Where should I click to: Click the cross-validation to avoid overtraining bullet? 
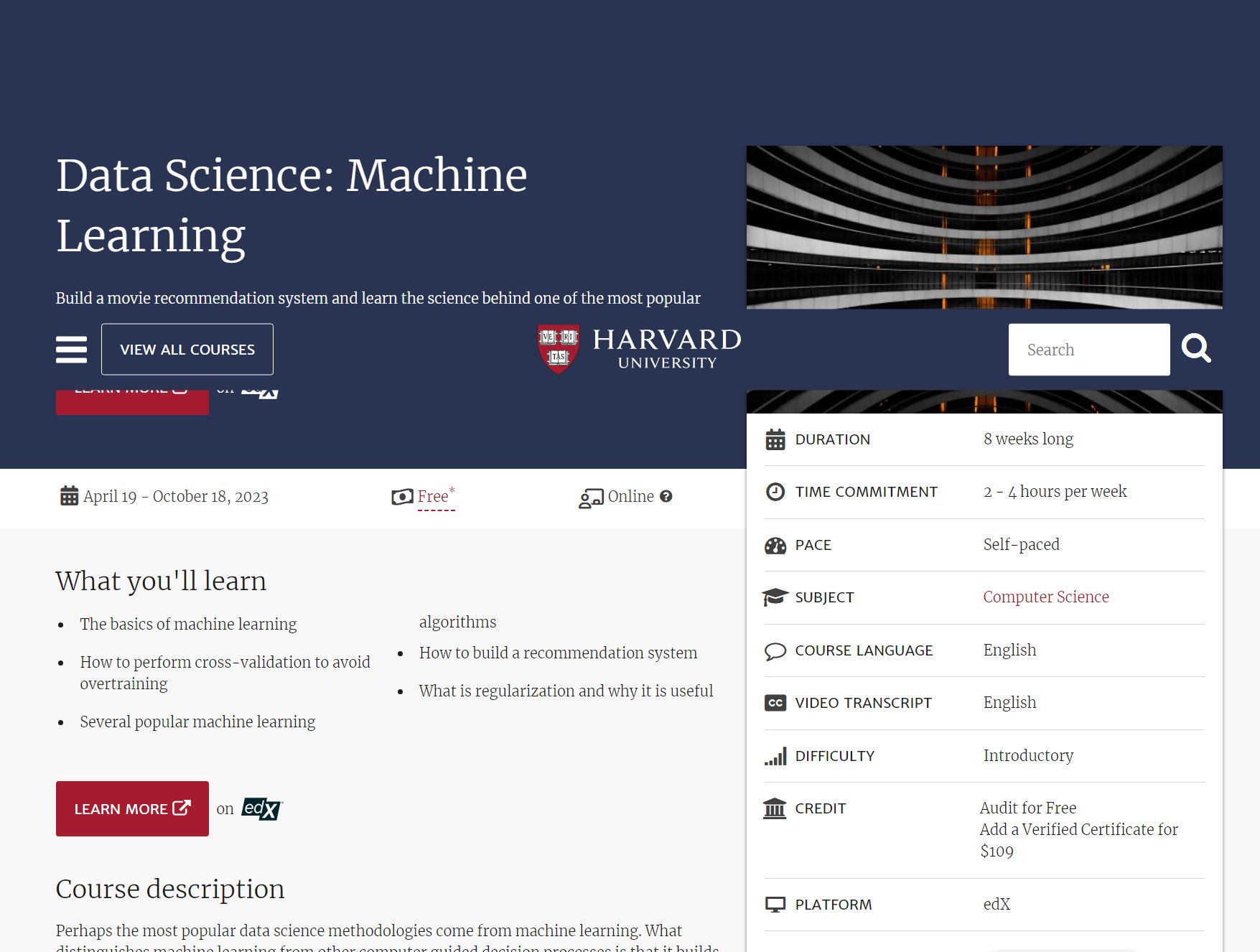[225, 673]
